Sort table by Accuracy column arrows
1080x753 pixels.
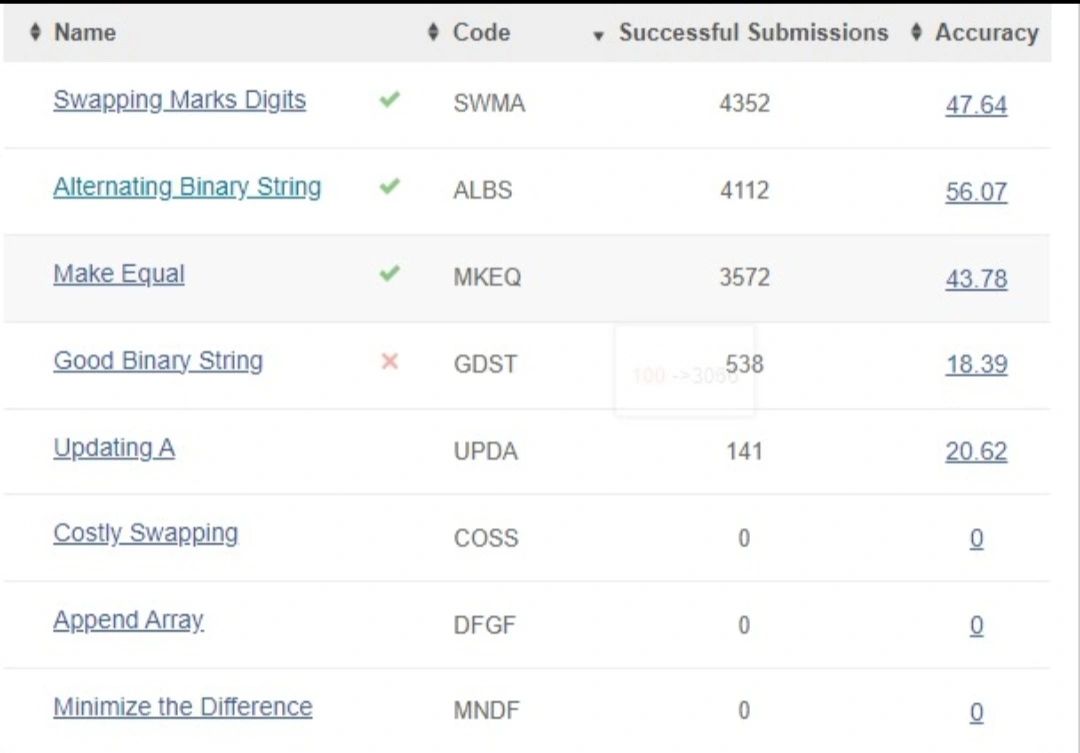[916, 33]
